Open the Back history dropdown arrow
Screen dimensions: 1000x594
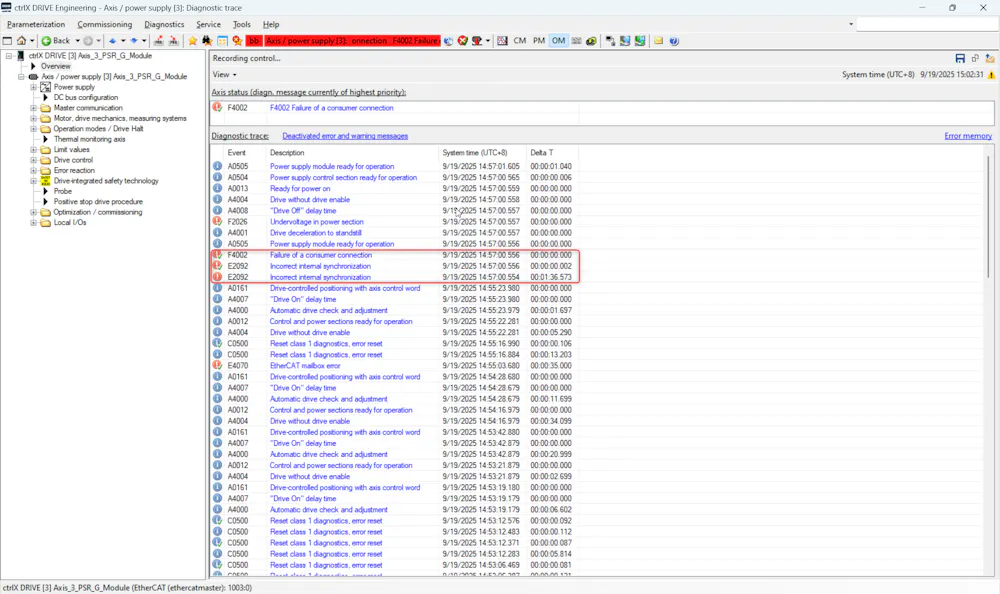click(77, 41)
